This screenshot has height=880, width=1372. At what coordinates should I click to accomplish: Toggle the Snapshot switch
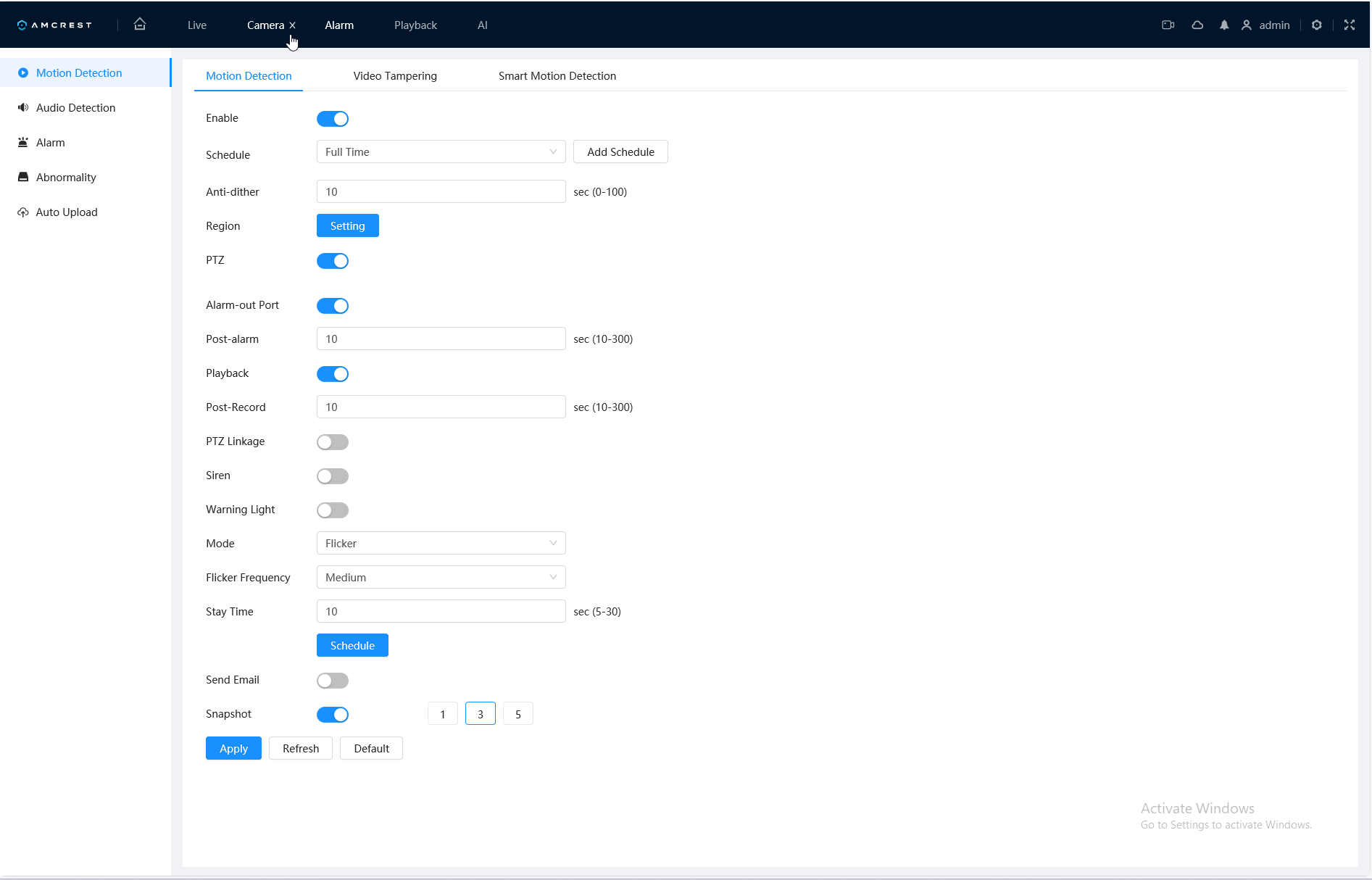click(x=333, y=715)
